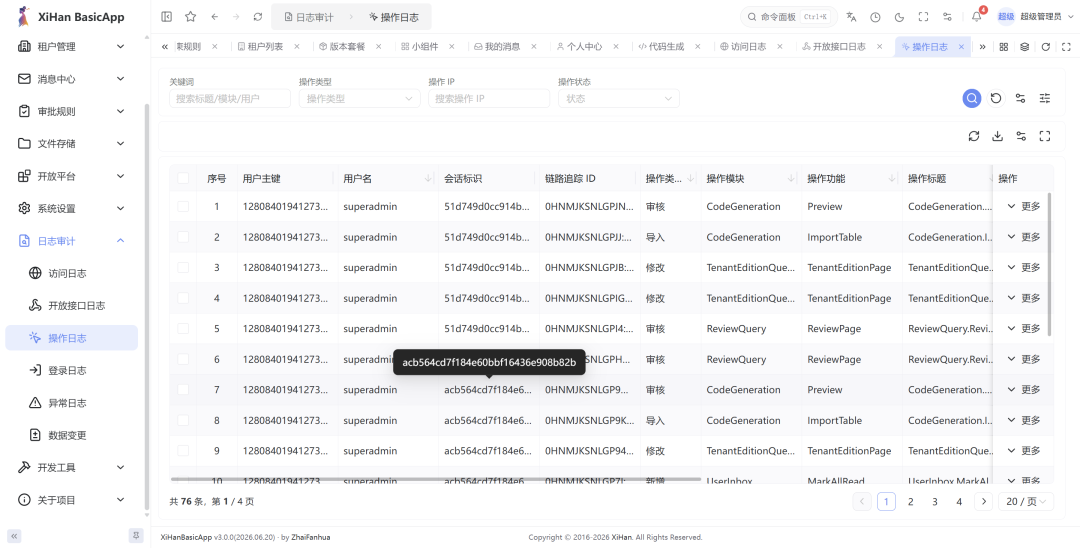1080x548 pixels.
Task: Check the checkbox for row 3
Action: [183, 268]
